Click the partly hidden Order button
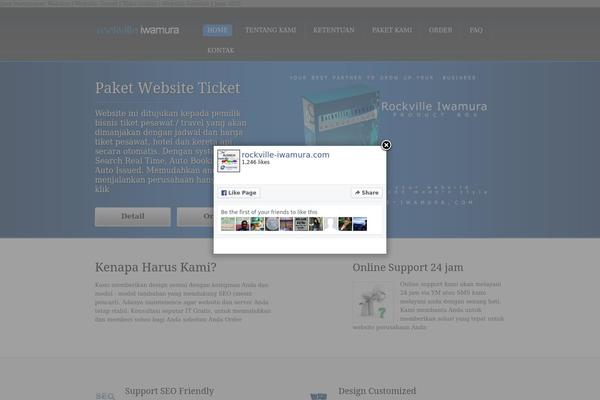Screen dimensions: 600x400 pos(195,217)
